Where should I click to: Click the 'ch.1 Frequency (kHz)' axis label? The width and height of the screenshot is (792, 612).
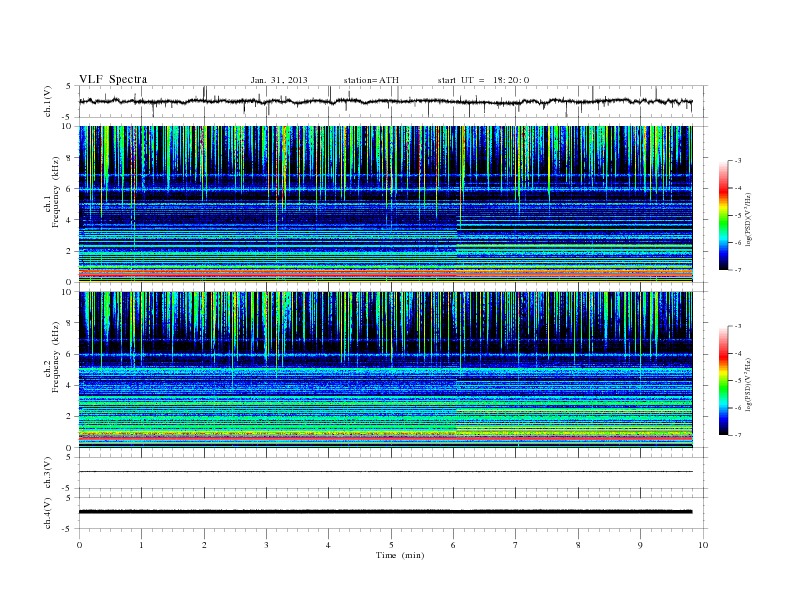pos(51,205)
